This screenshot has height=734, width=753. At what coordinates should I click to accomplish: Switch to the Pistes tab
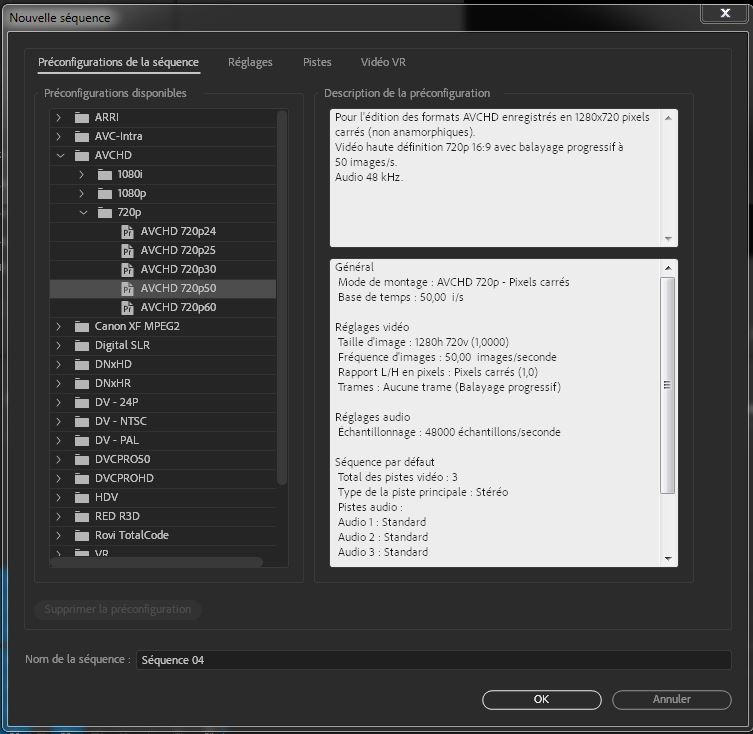pyautogui.click(x=317, y=62)
